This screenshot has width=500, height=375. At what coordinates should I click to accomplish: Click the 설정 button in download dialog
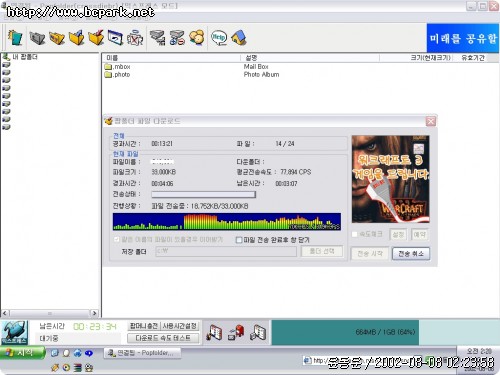tap(398, 235)
